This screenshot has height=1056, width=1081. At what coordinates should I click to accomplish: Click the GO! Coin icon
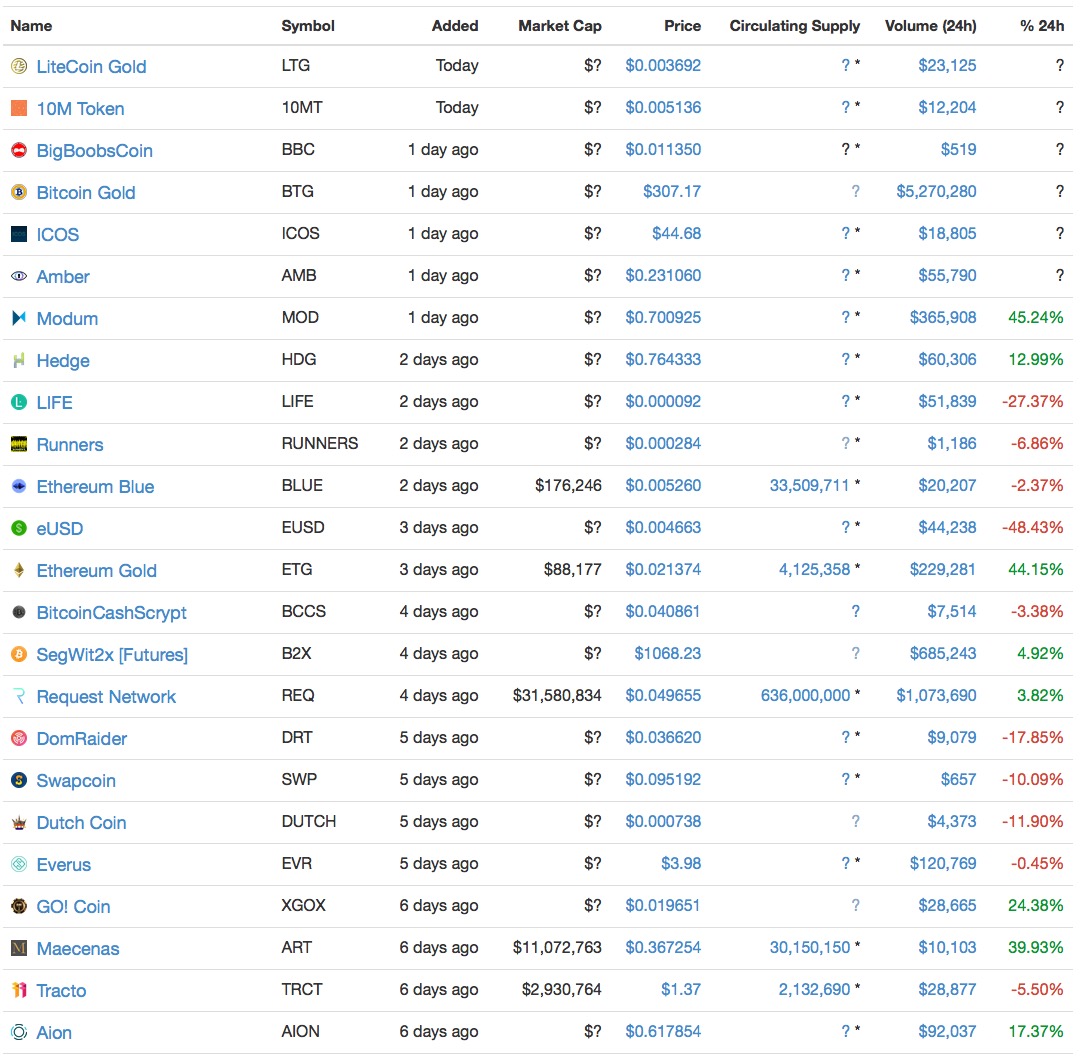click(19, 906)
